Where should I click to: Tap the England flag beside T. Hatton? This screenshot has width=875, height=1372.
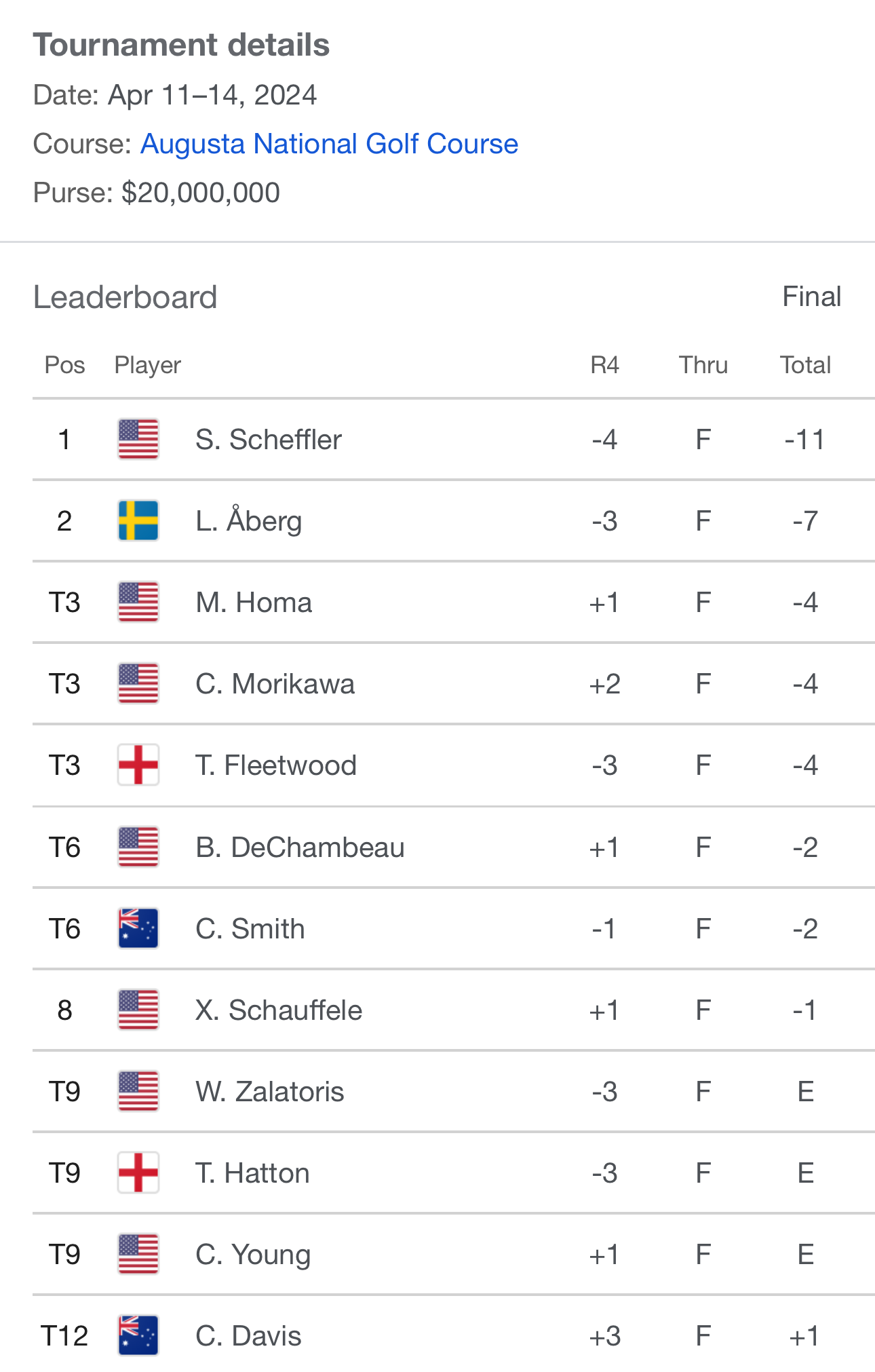tap(138, 1173)
